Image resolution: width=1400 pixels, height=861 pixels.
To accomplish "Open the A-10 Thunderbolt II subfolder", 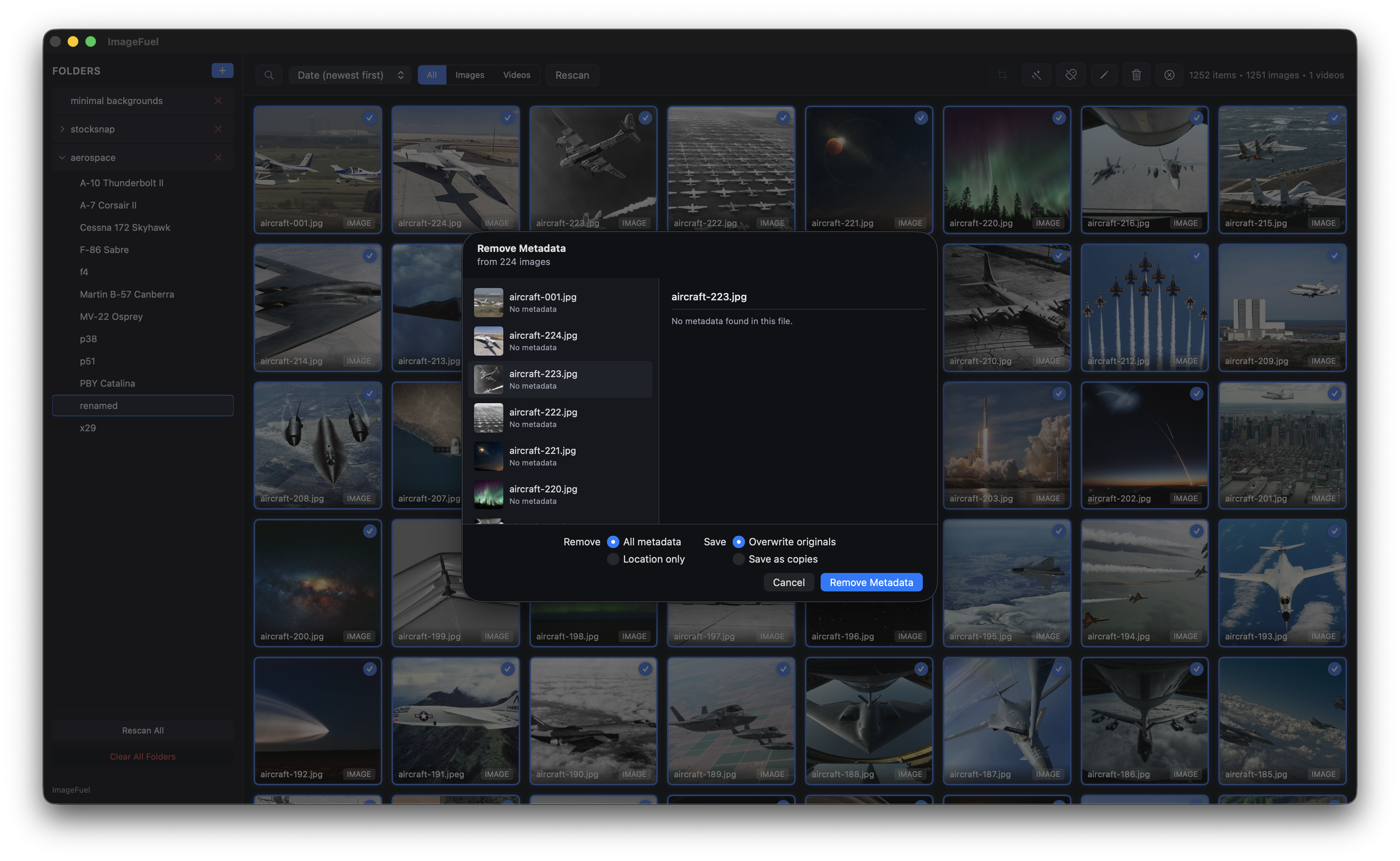I will tap(142, 183).
